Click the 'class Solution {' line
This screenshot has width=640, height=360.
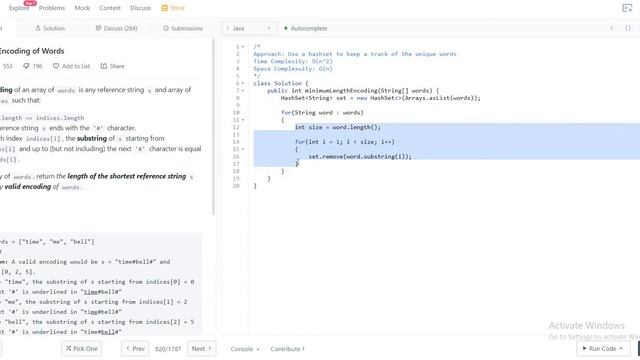(281, 83)
